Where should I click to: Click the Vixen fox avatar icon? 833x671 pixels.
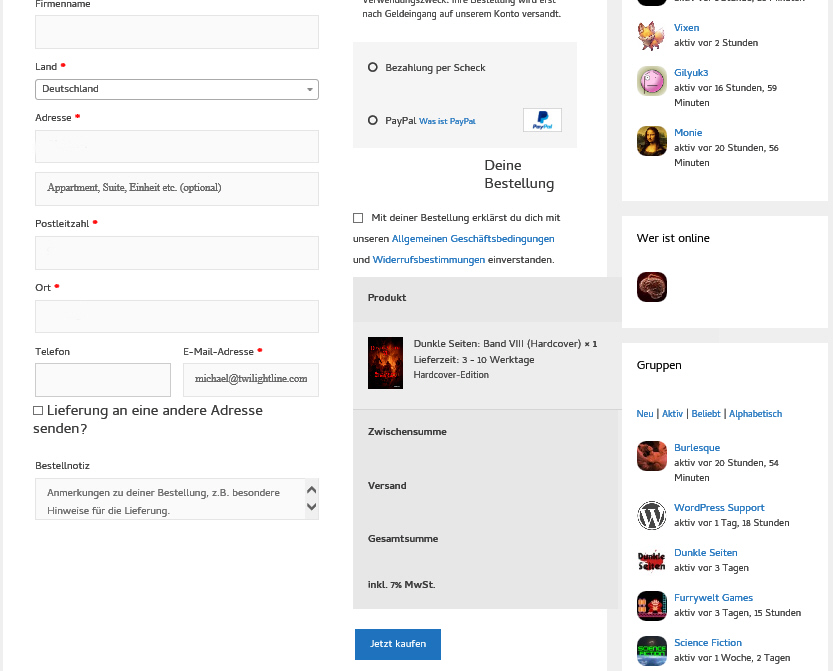(x=651, y=36)
